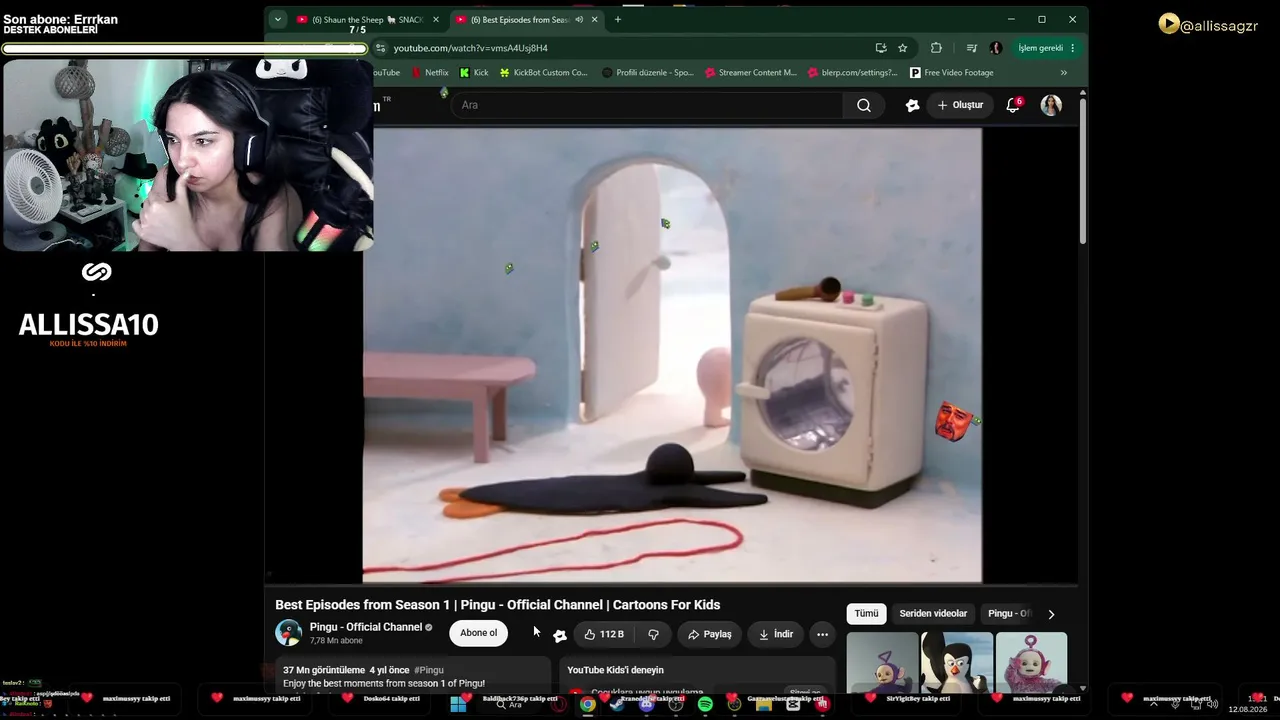Select the Pingu - Of... filter chip
This screenshot has width=1280, height=720.
point(1009,614)
